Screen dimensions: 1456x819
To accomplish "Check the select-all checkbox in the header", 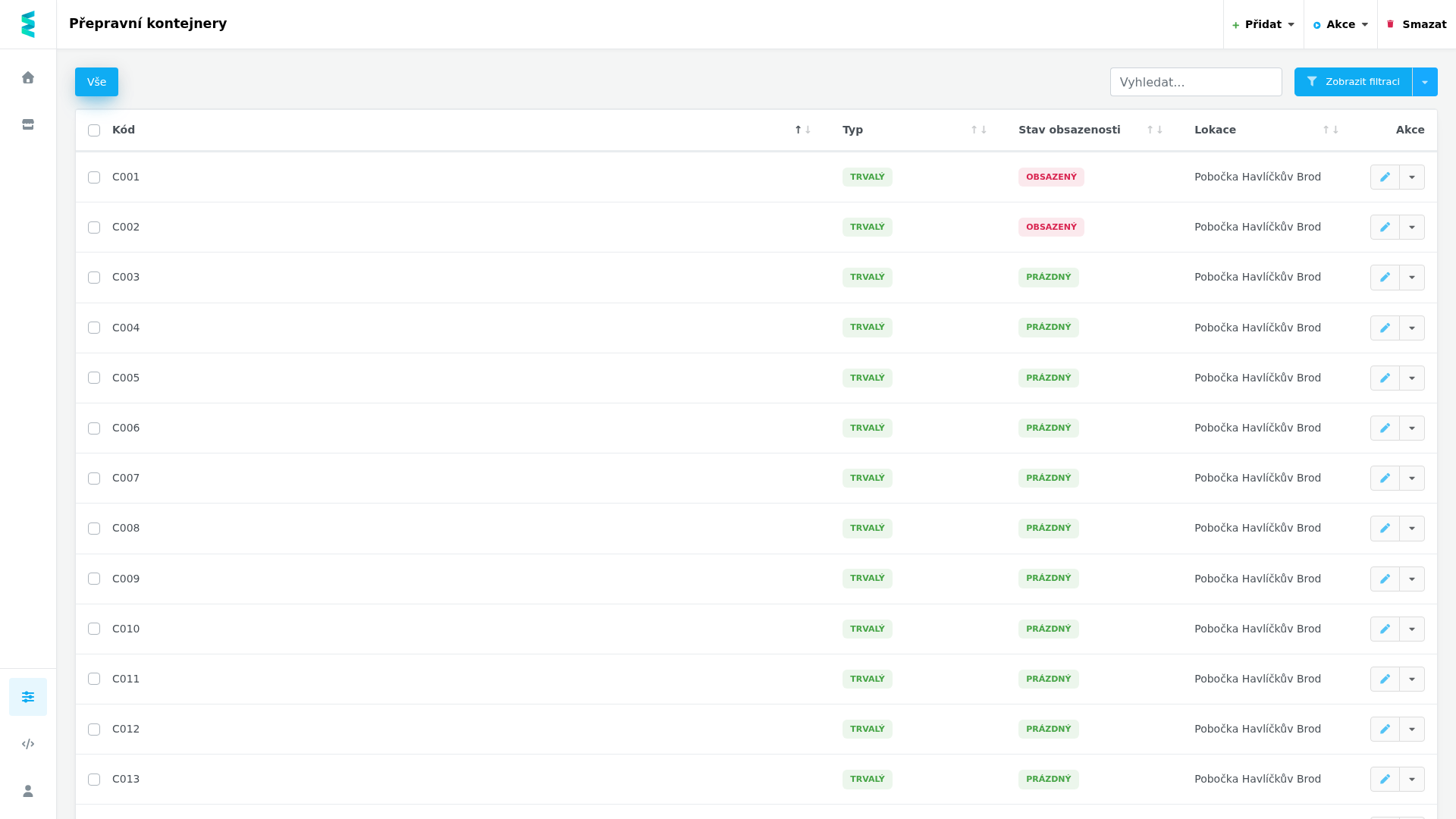I will (x=94, y=130).
